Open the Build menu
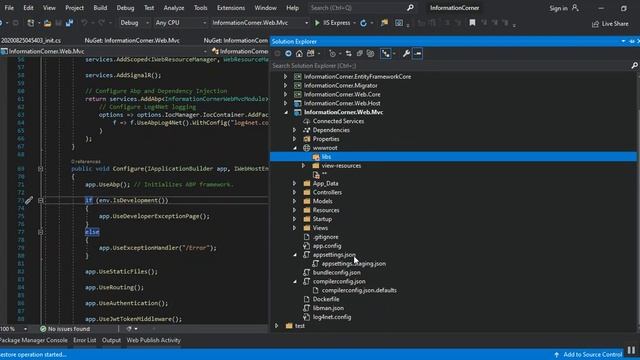Viewport: 640px width, 360px height. [x=100, y=8]
